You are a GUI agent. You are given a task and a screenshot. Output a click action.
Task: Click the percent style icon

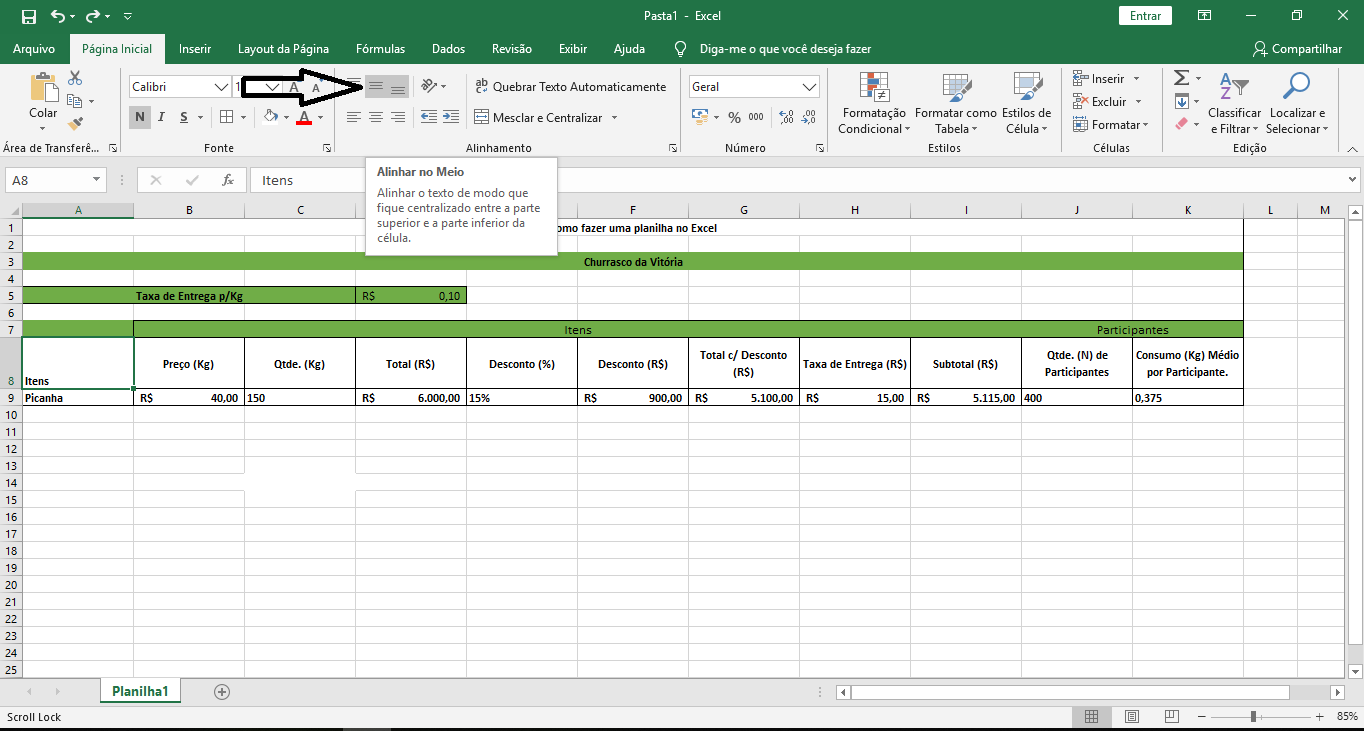click(734, 118)
